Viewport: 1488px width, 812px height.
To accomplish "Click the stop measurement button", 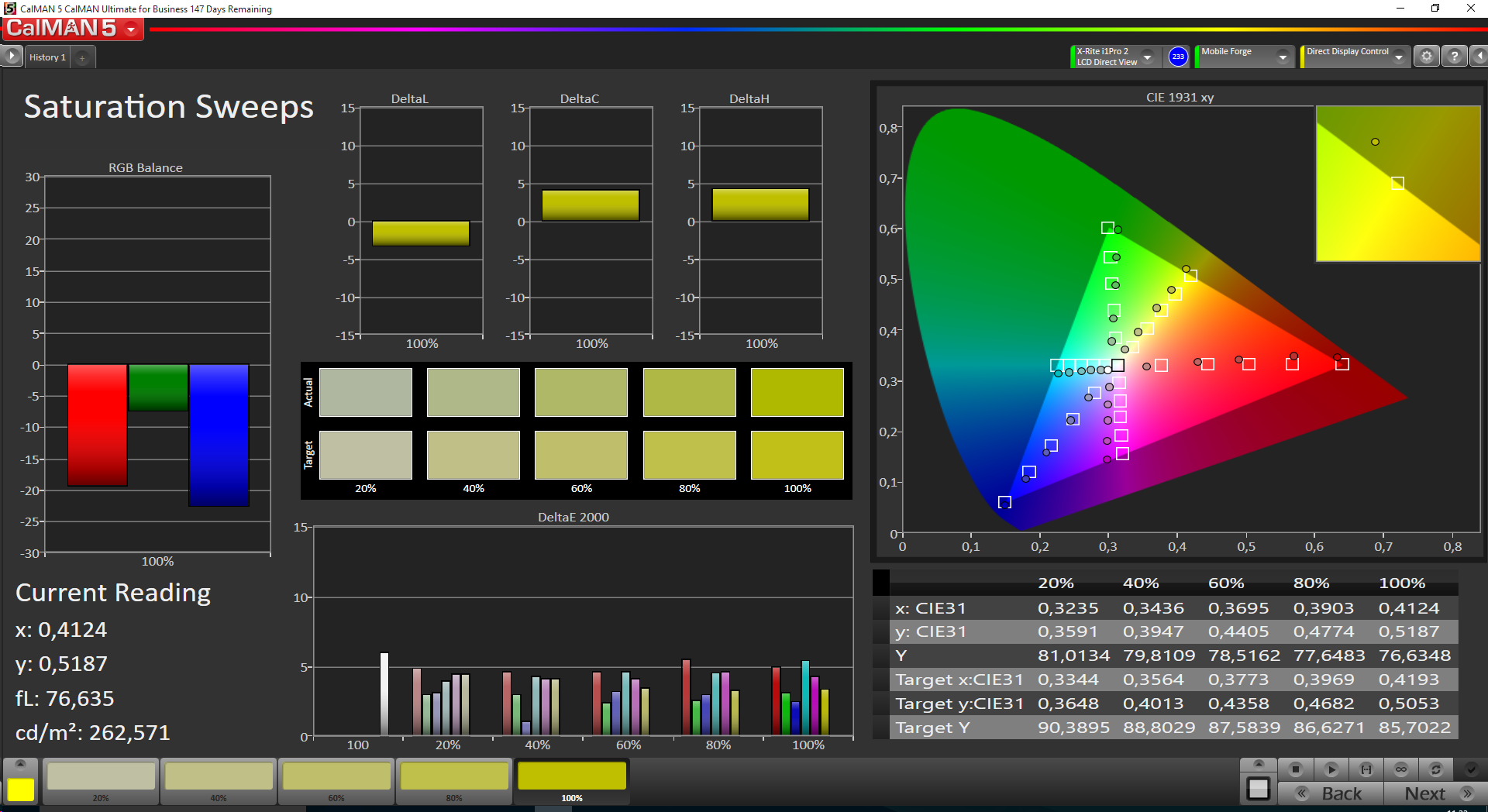I will pos(1296,769).
